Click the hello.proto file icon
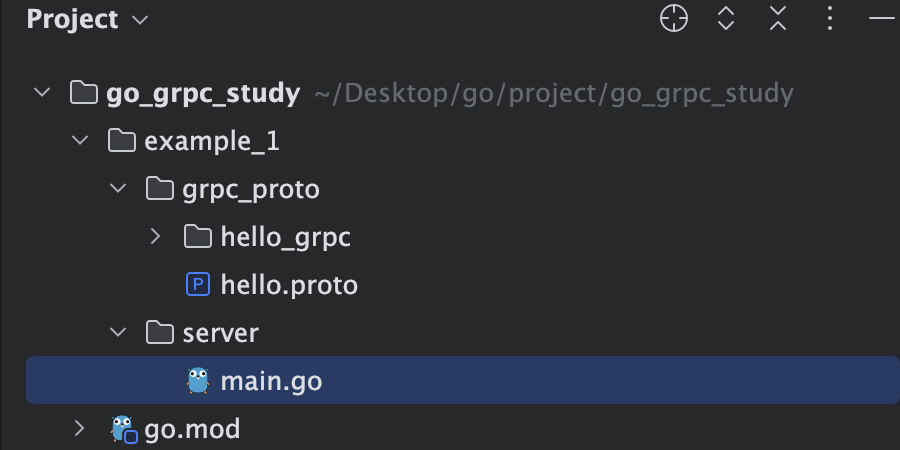This screenshot has height=450, width=900. (198, 285)
